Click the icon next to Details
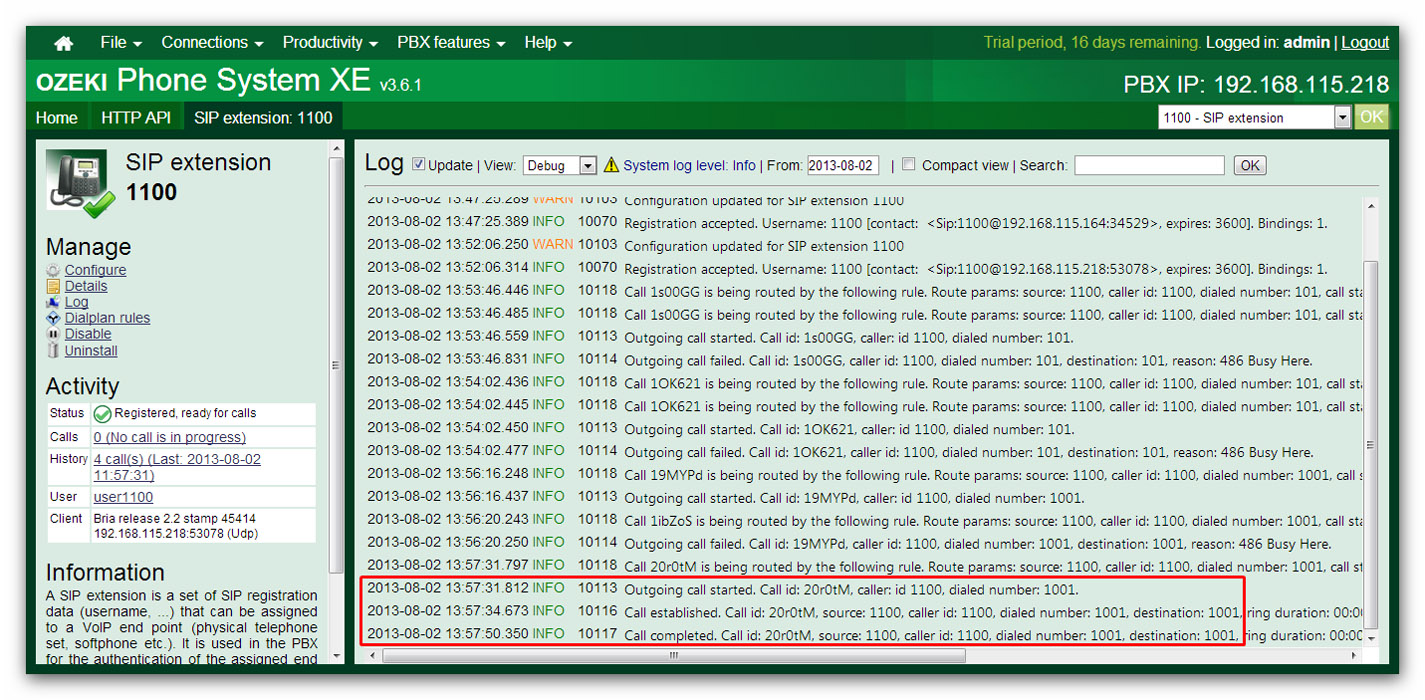 point(54,286)
